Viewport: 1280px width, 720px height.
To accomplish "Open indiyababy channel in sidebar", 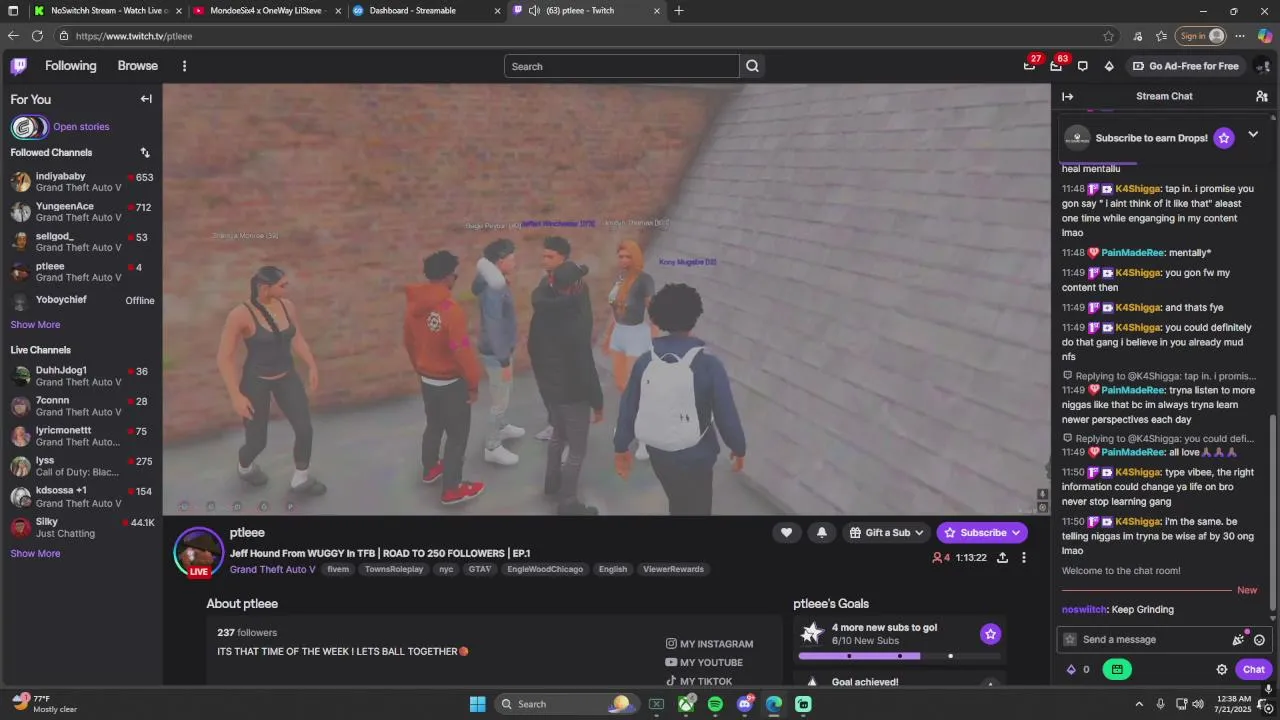I will click(81, 182).
